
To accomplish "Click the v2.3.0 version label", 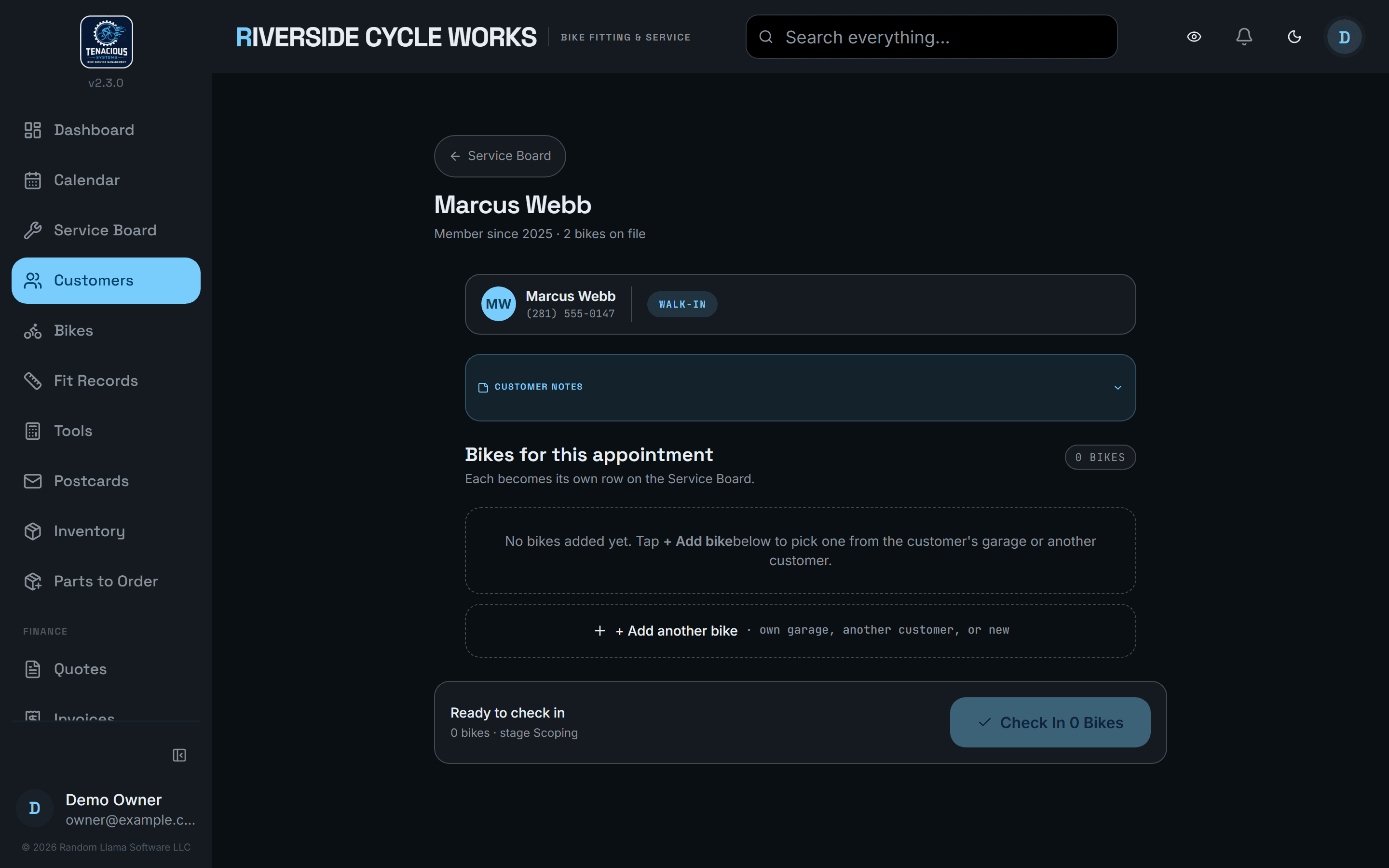I will pyautogui.click(x=106, y=82).
